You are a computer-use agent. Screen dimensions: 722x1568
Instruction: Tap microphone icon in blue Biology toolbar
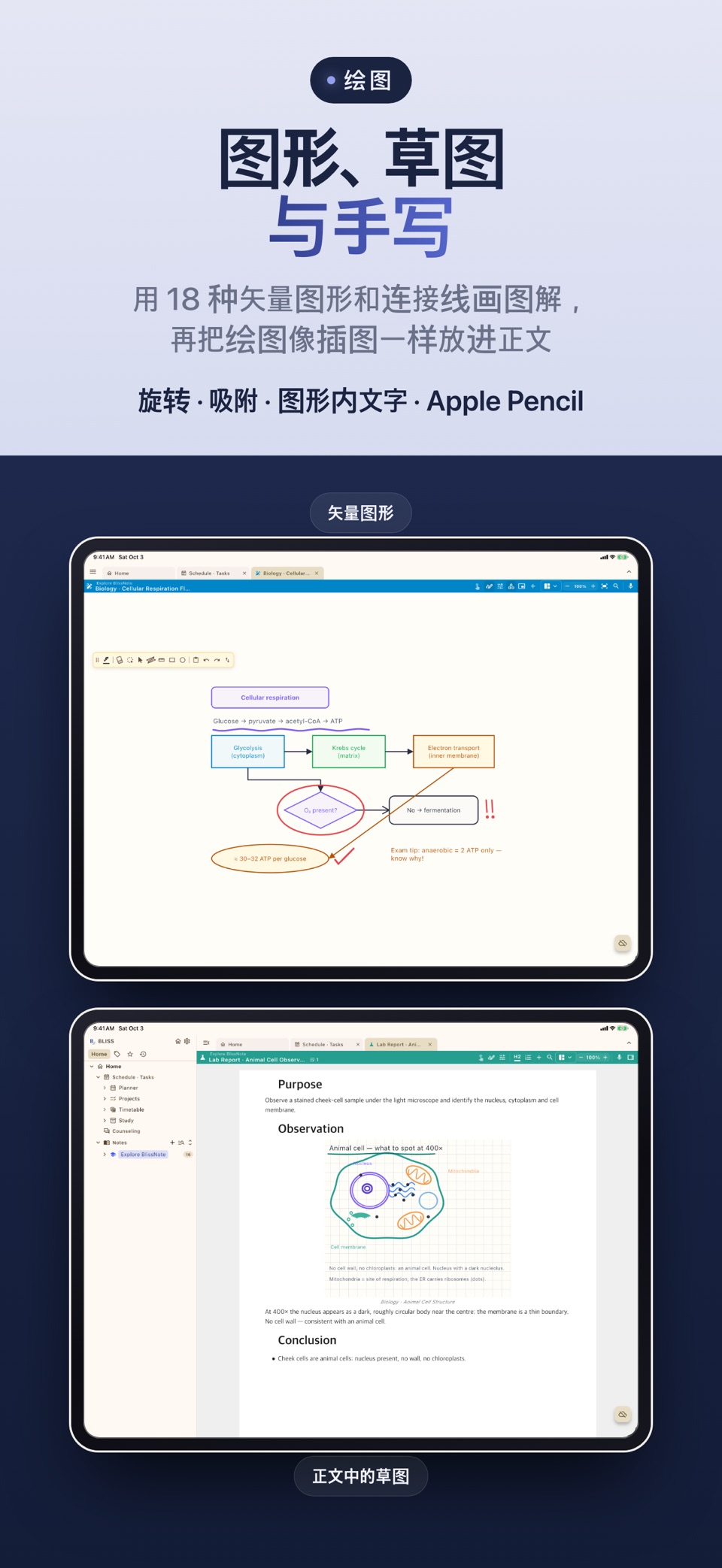[630, 586]
